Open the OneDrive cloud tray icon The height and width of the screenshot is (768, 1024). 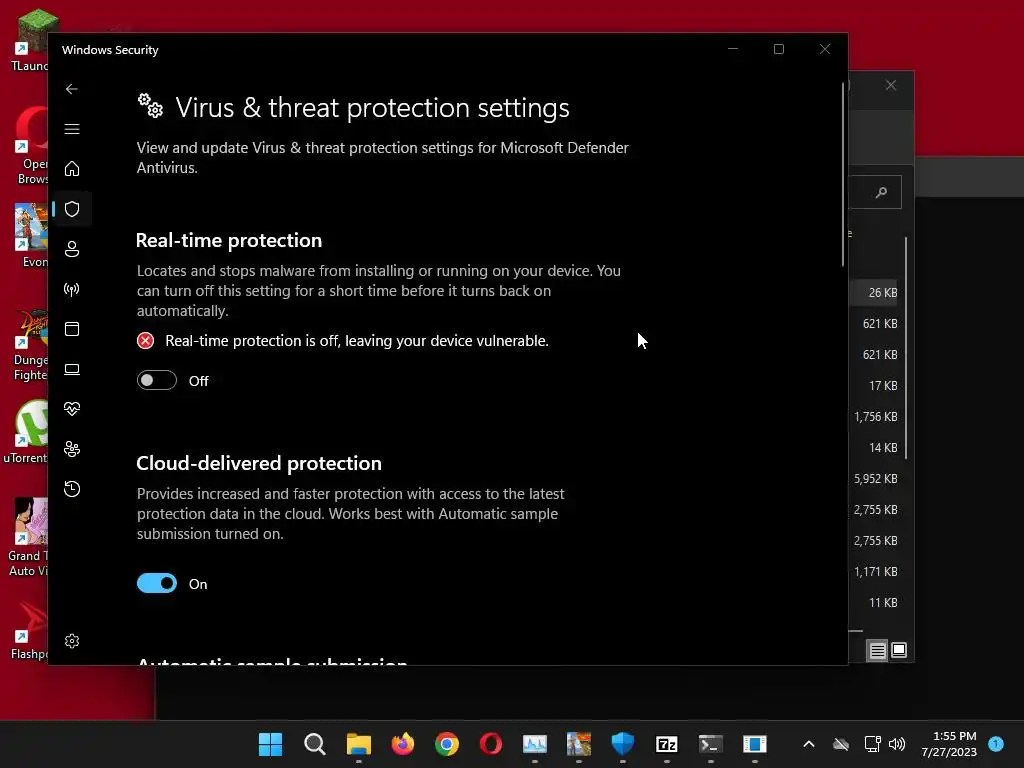841,744
